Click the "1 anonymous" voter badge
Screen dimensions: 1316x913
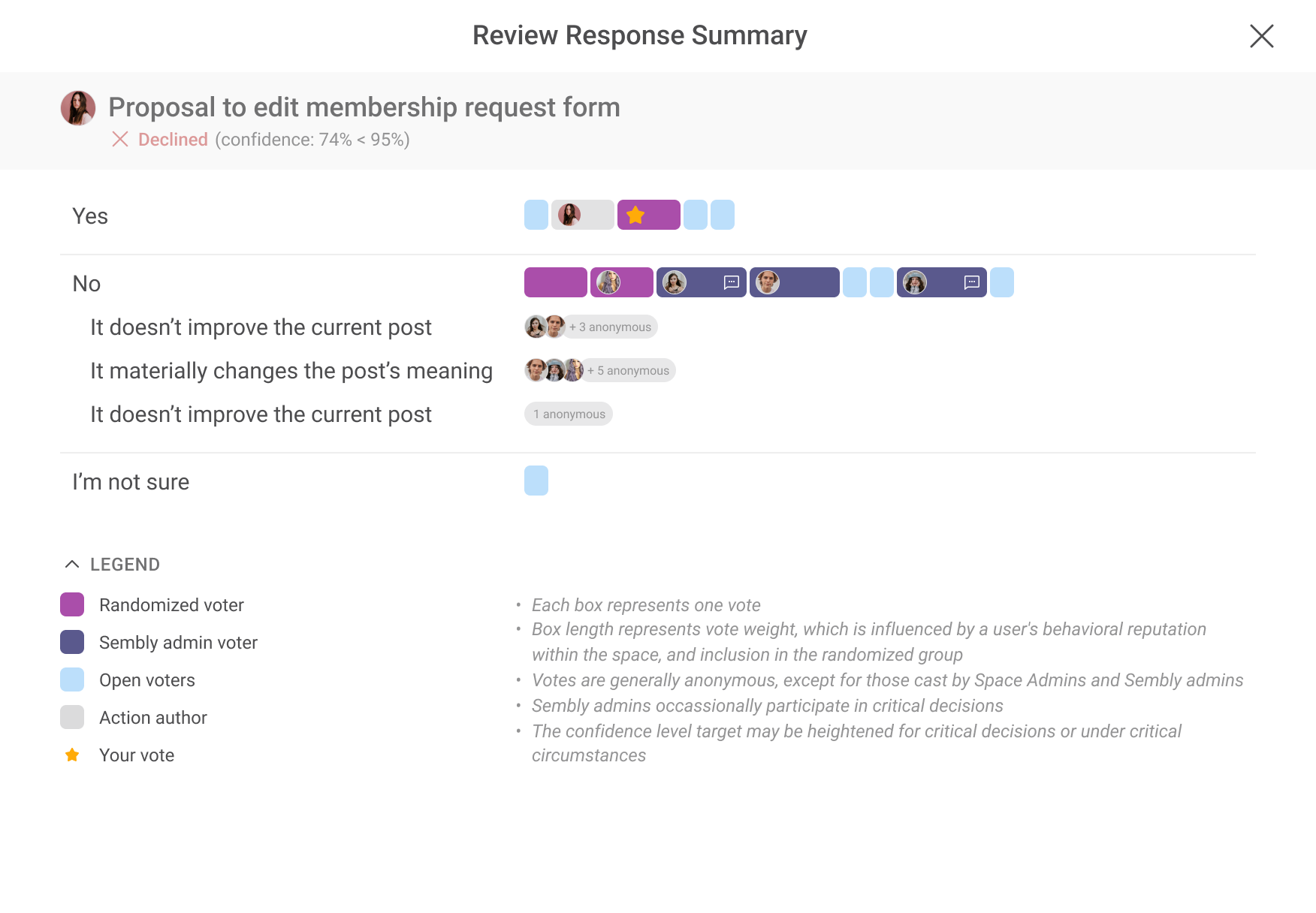(569, 414)
